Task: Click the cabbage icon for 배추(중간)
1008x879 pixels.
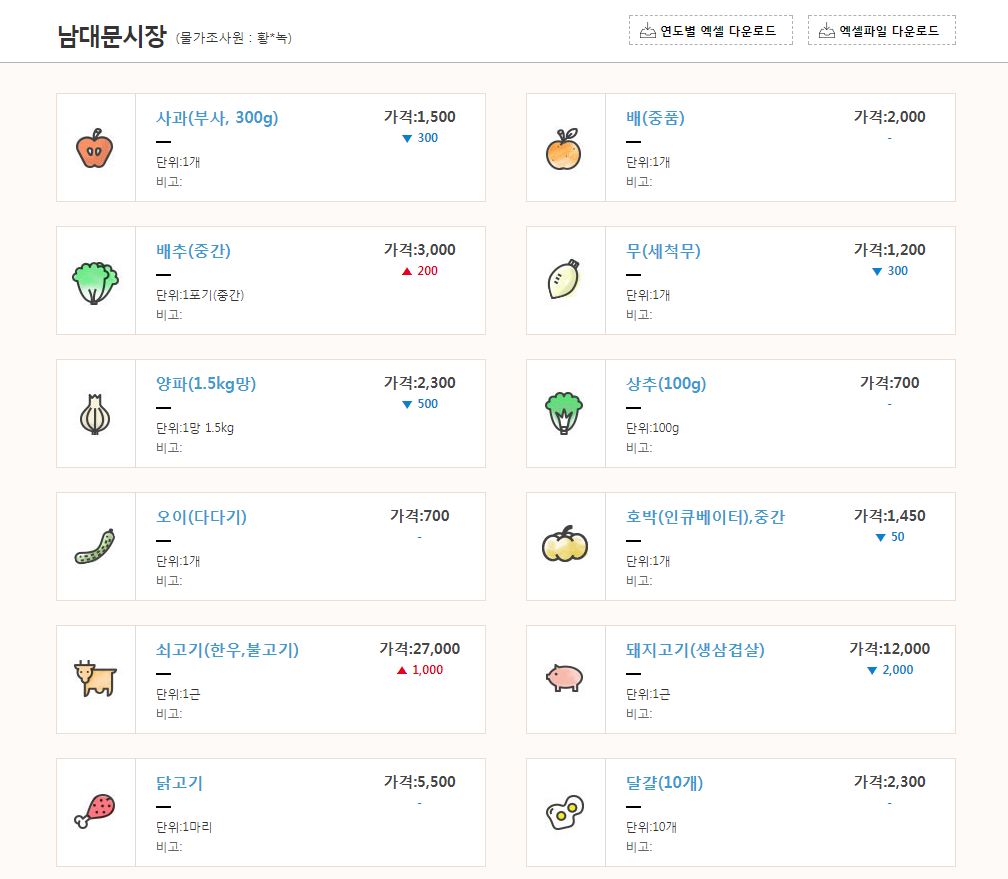Action: coord(95,281)
